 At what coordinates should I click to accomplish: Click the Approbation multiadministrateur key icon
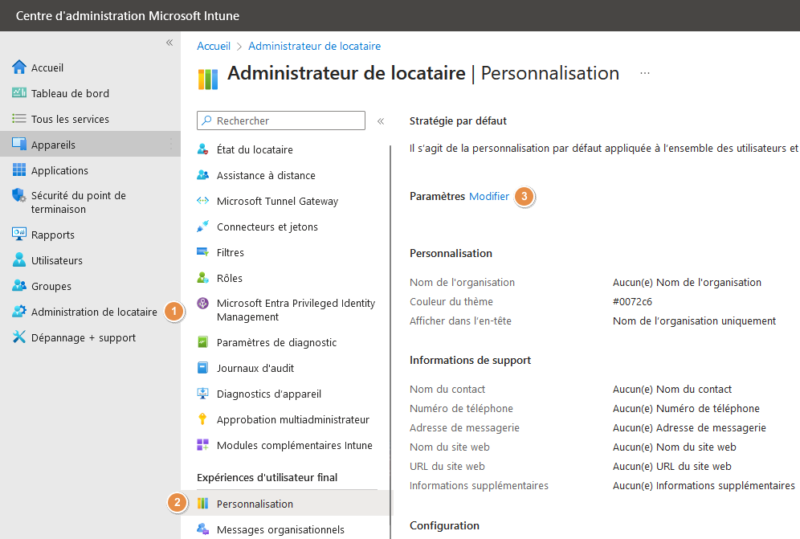(x=203, y=419)
